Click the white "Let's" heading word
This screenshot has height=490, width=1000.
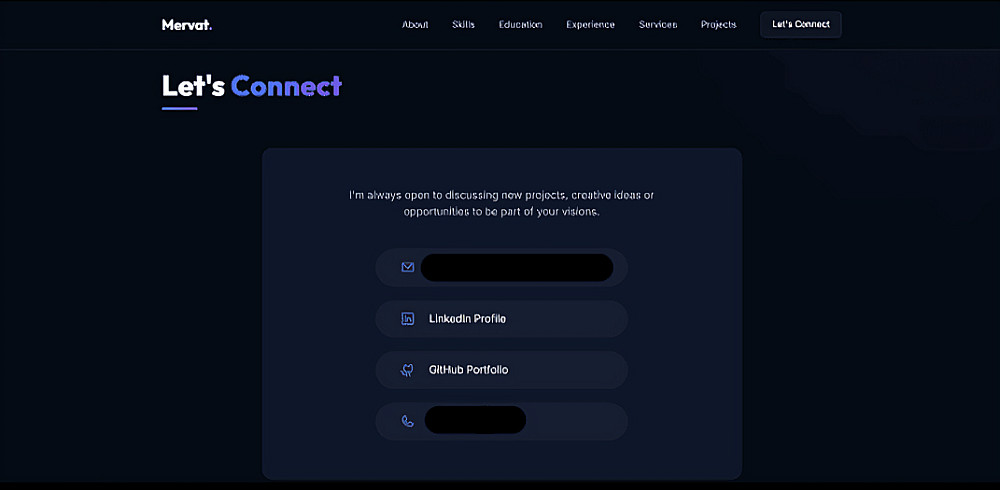point(193,86)
